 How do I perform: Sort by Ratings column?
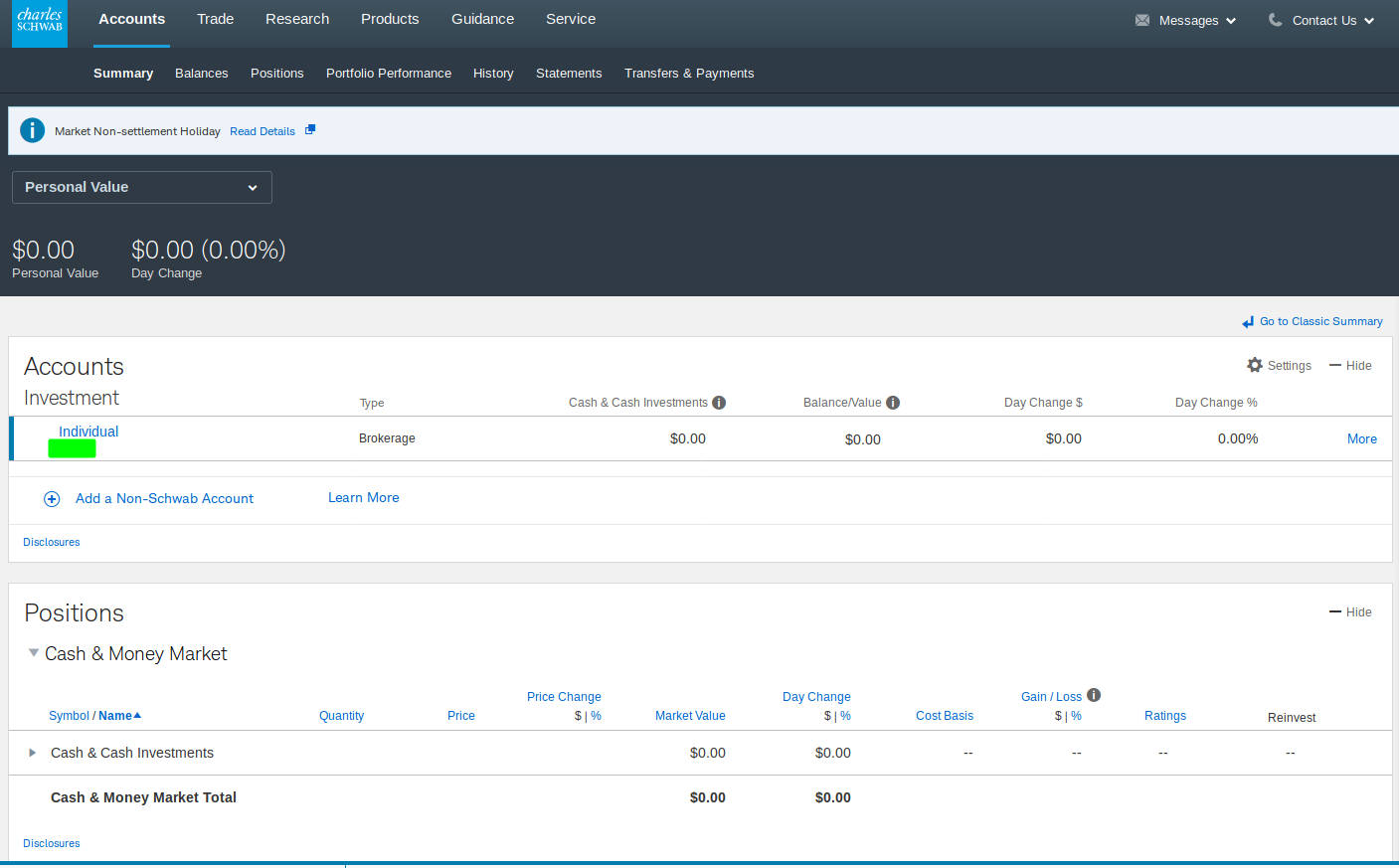click(x=1165, y=716)
